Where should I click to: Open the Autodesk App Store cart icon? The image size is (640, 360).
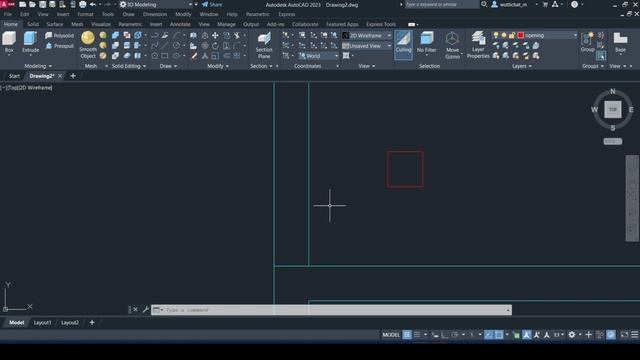[x=545, y=4]
